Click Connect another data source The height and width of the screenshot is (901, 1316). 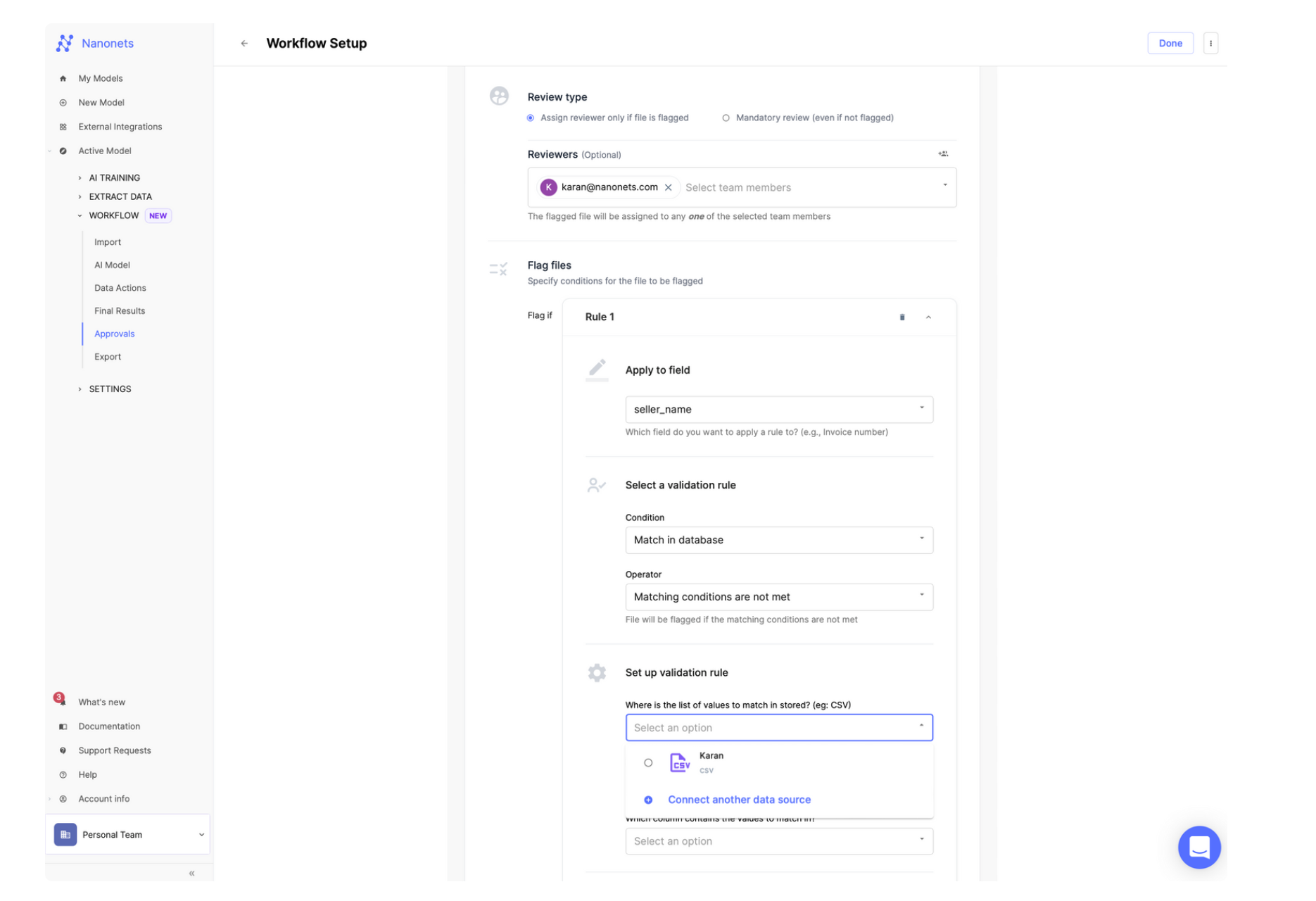(x=738, y=799)
